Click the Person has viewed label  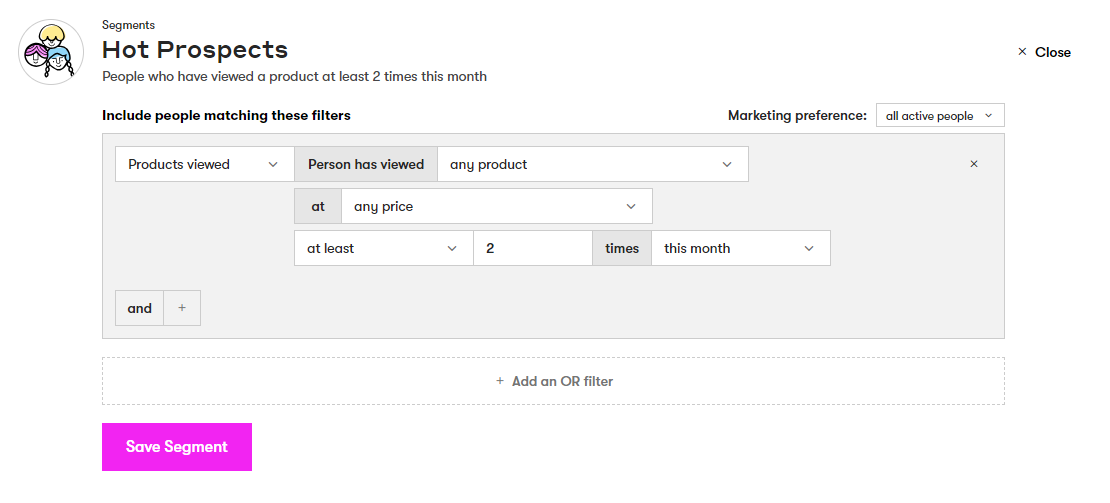coord(366,164)
